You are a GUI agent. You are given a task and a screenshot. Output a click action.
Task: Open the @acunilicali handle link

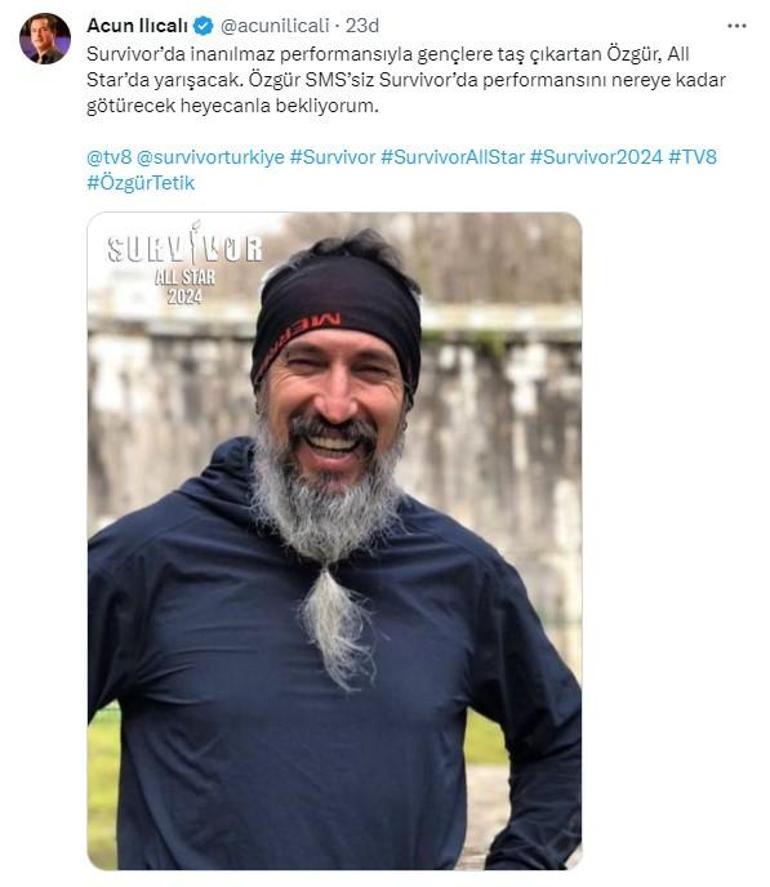click(x=274, y=25)
